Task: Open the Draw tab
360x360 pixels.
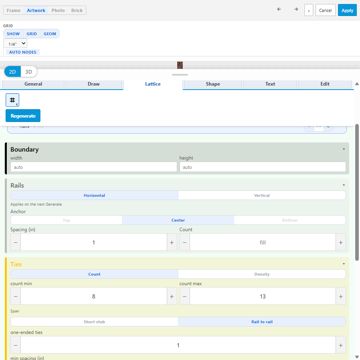Action: pyautogui.click(x=94, y=84)
